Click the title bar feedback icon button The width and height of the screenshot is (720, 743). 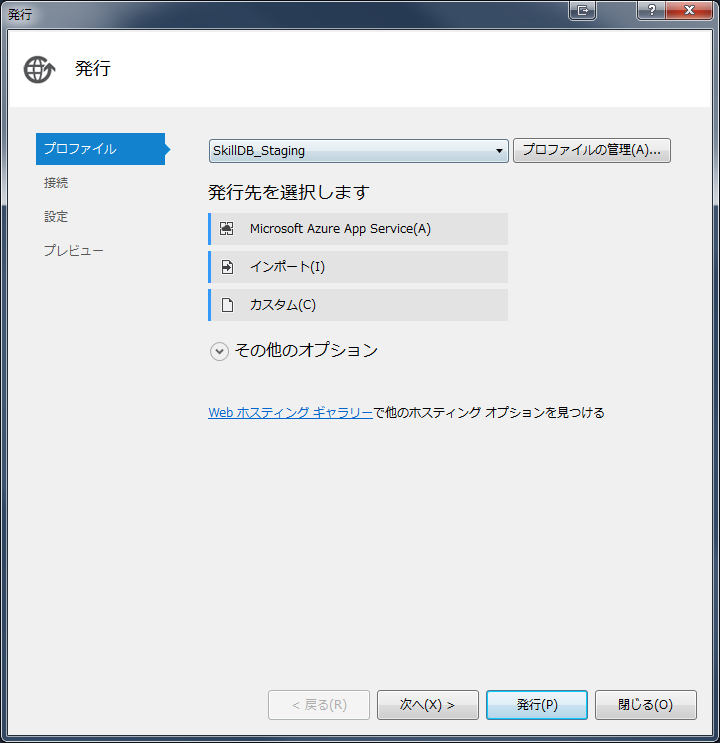582,10
